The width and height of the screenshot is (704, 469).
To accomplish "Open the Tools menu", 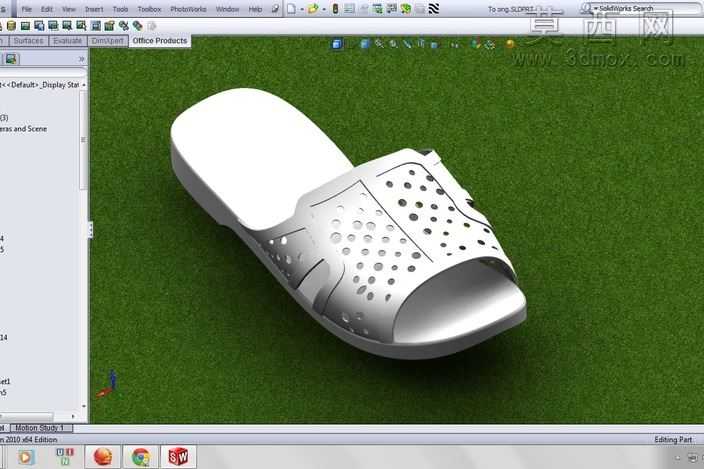I will pos(120,9).
